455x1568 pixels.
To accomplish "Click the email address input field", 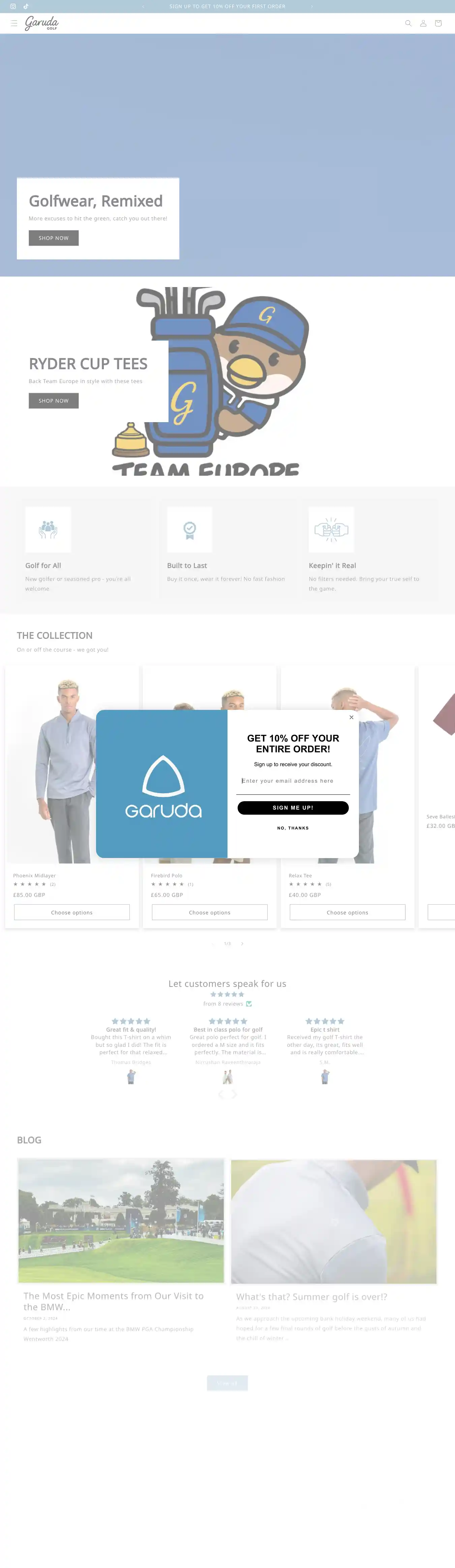I will [x=293, y=781].
